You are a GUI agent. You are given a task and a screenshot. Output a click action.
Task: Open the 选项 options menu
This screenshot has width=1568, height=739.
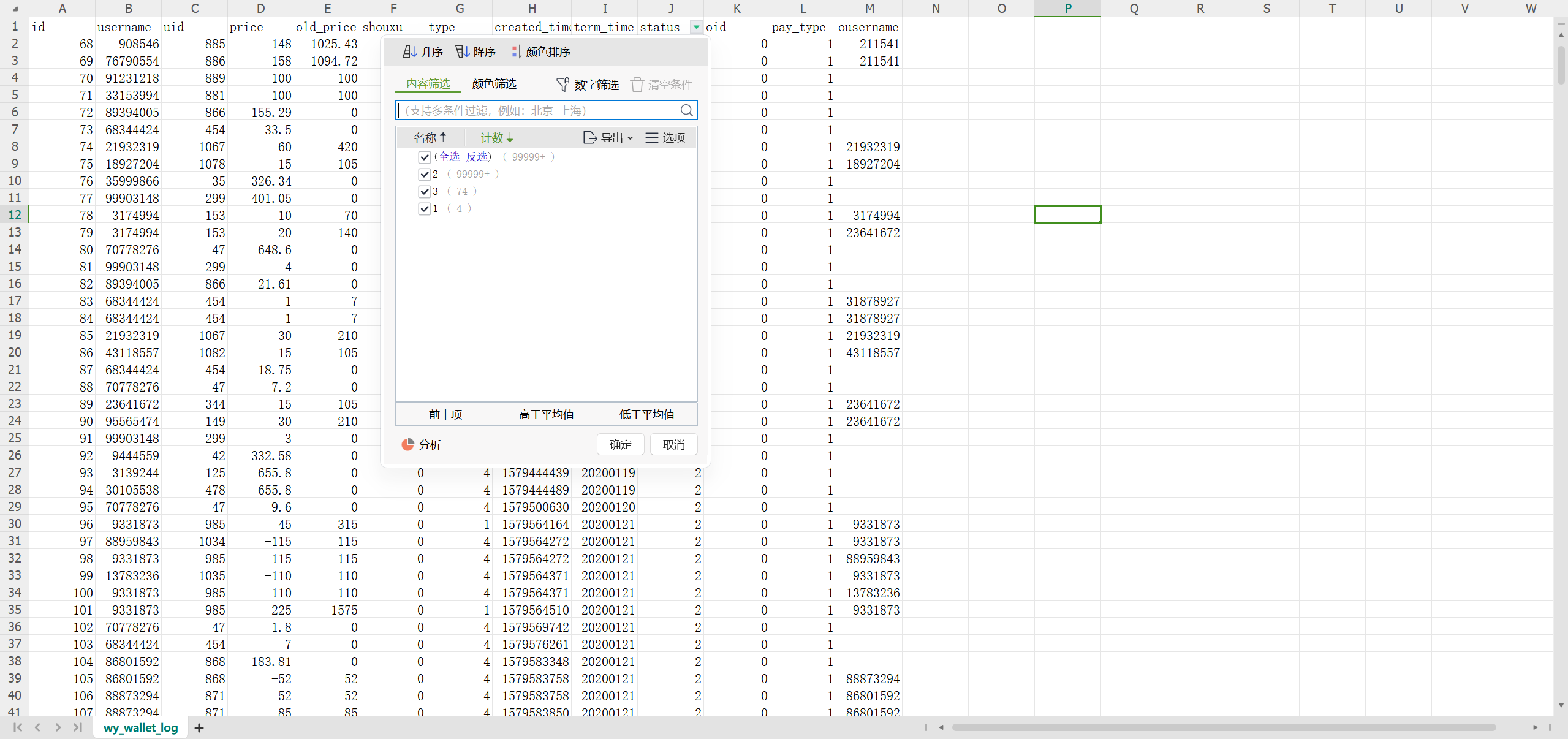pyautogui.click(x=665, y=138)
